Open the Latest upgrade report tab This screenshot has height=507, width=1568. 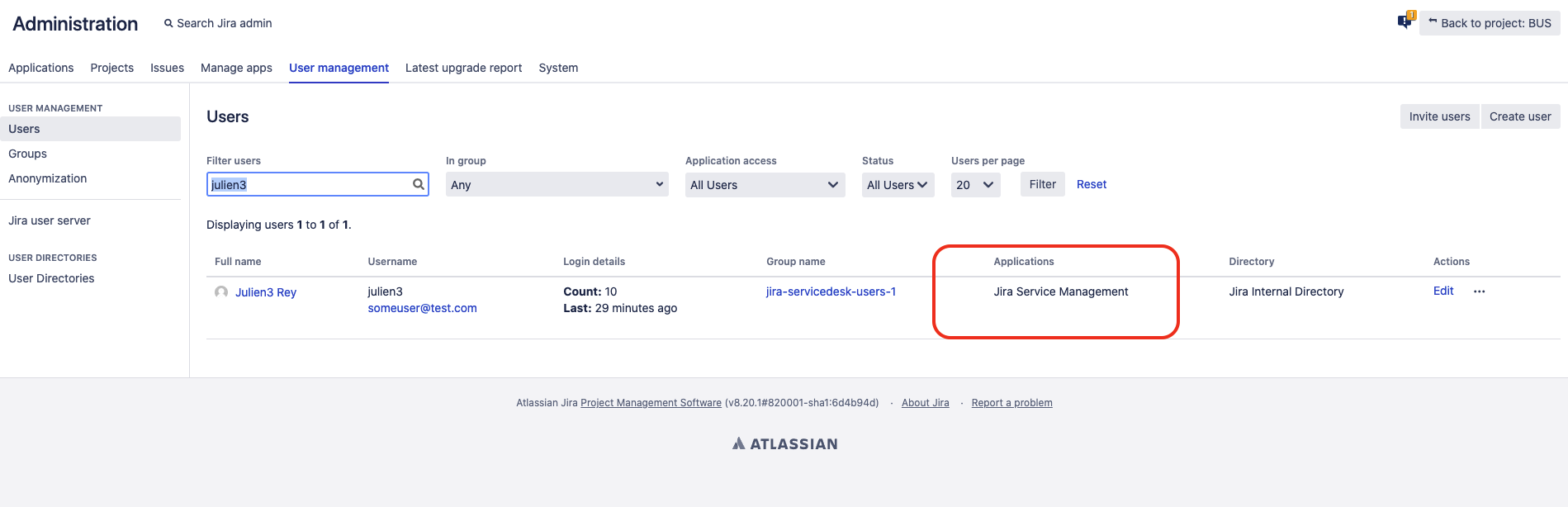coord(463,68)
